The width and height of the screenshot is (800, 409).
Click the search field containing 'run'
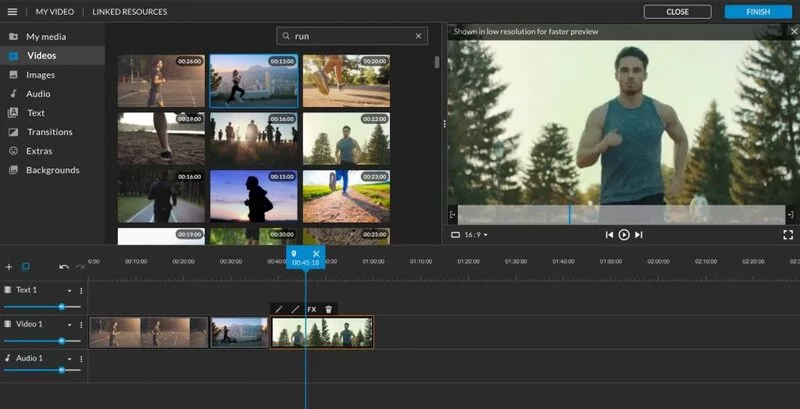(352, 36)
